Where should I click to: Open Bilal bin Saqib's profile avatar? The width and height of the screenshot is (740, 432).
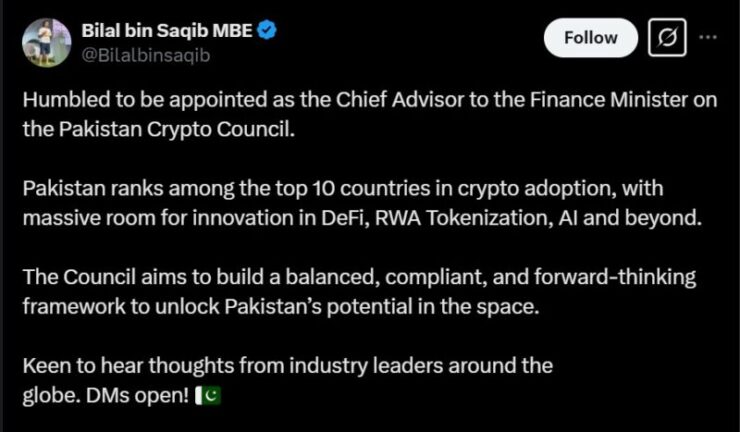46,42
